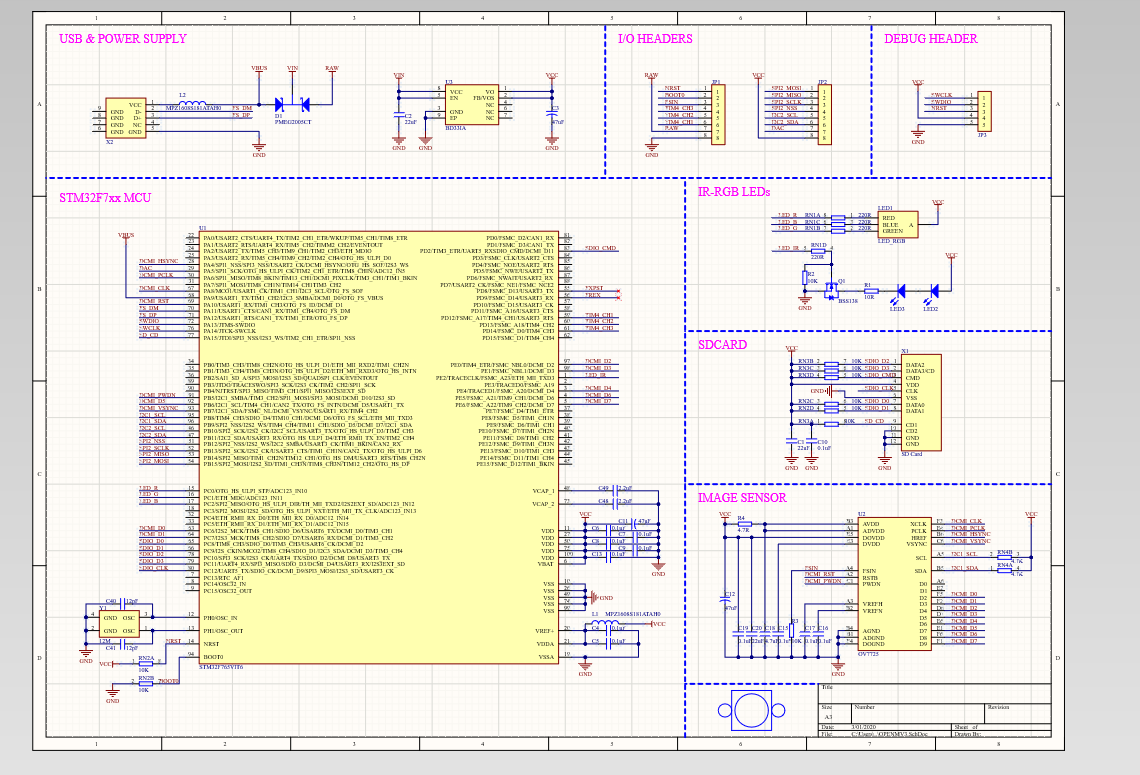Click the I2C1_SCL net label at image sensor
This screenshot has width=1140, height=775.
click(x=965, y=555)
